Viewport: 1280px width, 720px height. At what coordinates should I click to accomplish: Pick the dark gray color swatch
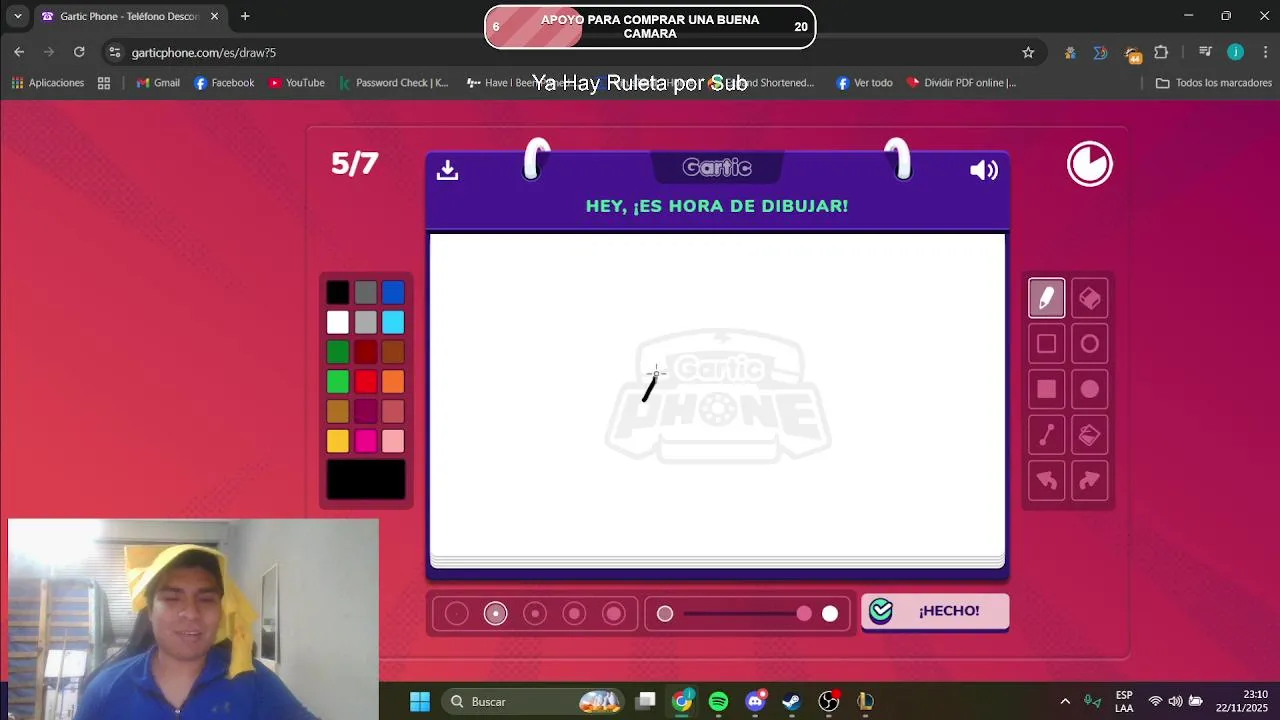pos(366,292)
